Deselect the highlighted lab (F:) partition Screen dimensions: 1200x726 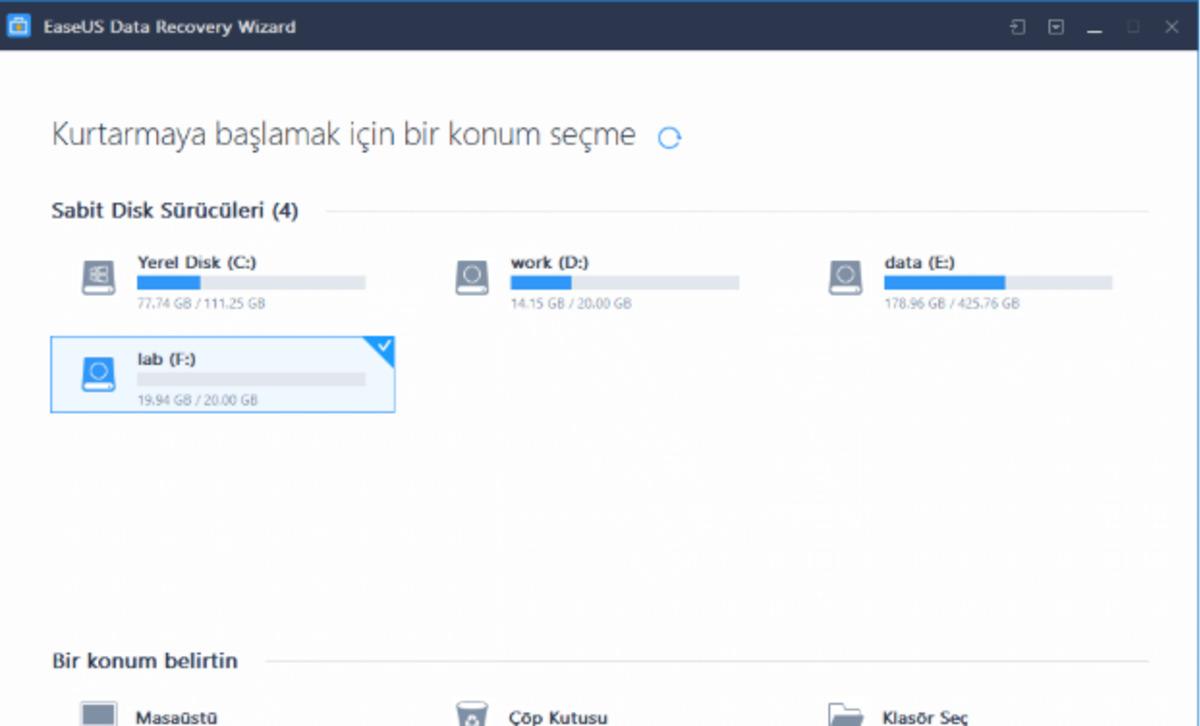pos(222,375)
